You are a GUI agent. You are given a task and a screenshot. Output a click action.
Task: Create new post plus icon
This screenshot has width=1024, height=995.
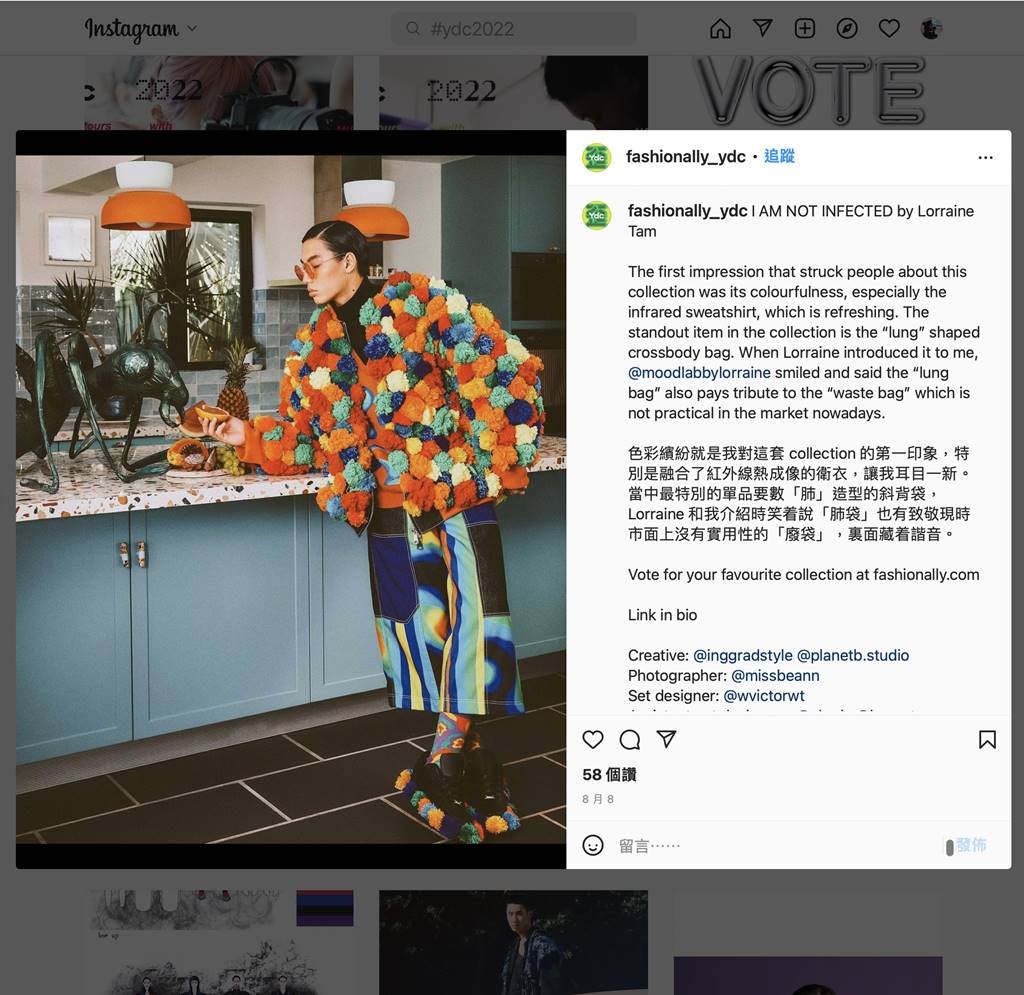[x=805, y=29]
